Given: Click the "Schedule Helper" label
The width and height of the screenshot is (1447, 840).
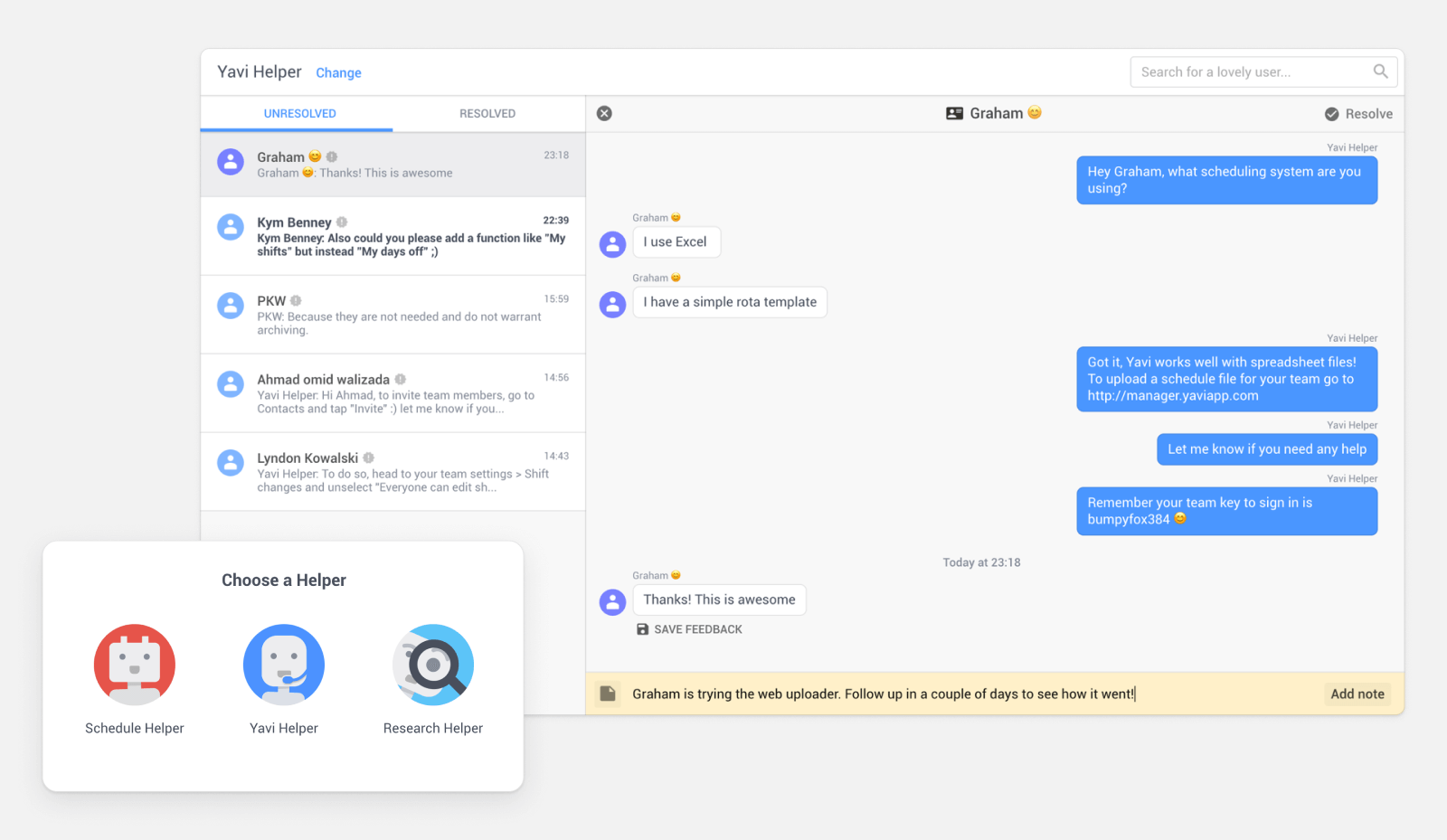Looking at the screenshot, I should coord(135,728).
